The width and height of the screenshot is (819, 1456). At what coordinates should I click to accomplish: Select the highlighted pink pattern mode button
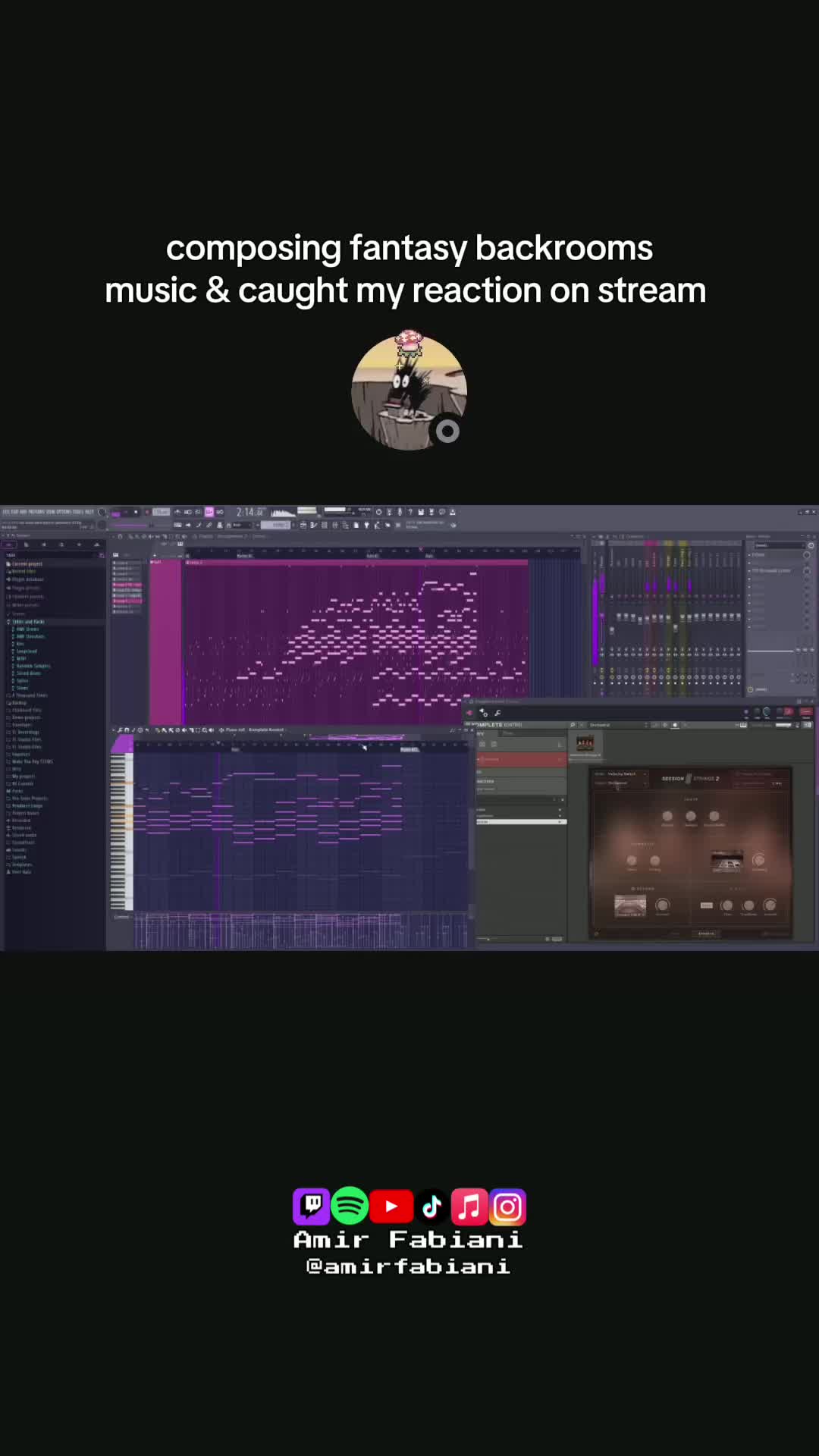[x=209, y=512]
